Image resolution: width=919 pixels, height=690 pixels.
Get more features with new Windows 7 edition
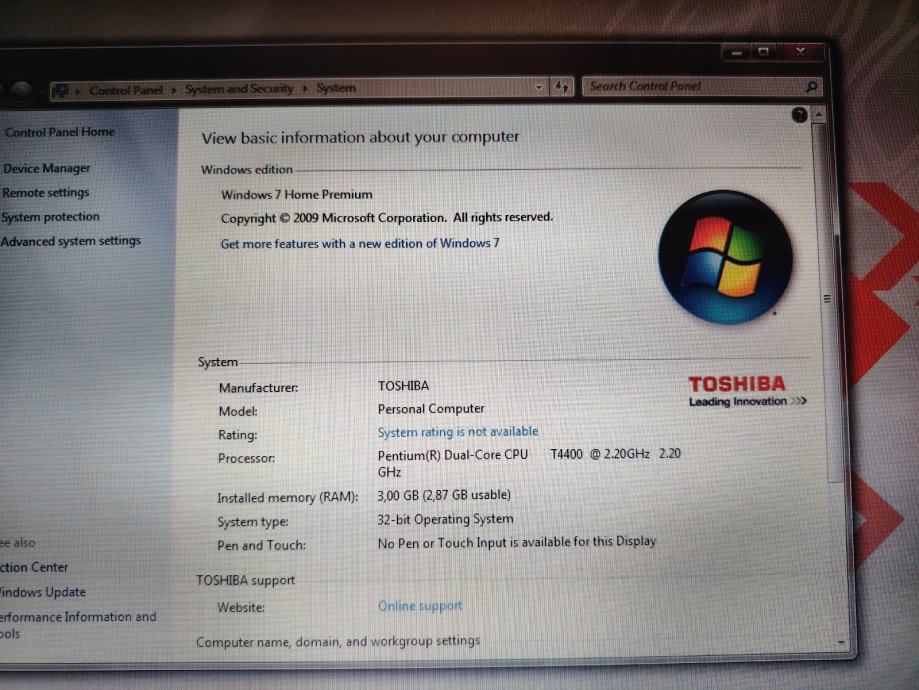coord(360,243)
